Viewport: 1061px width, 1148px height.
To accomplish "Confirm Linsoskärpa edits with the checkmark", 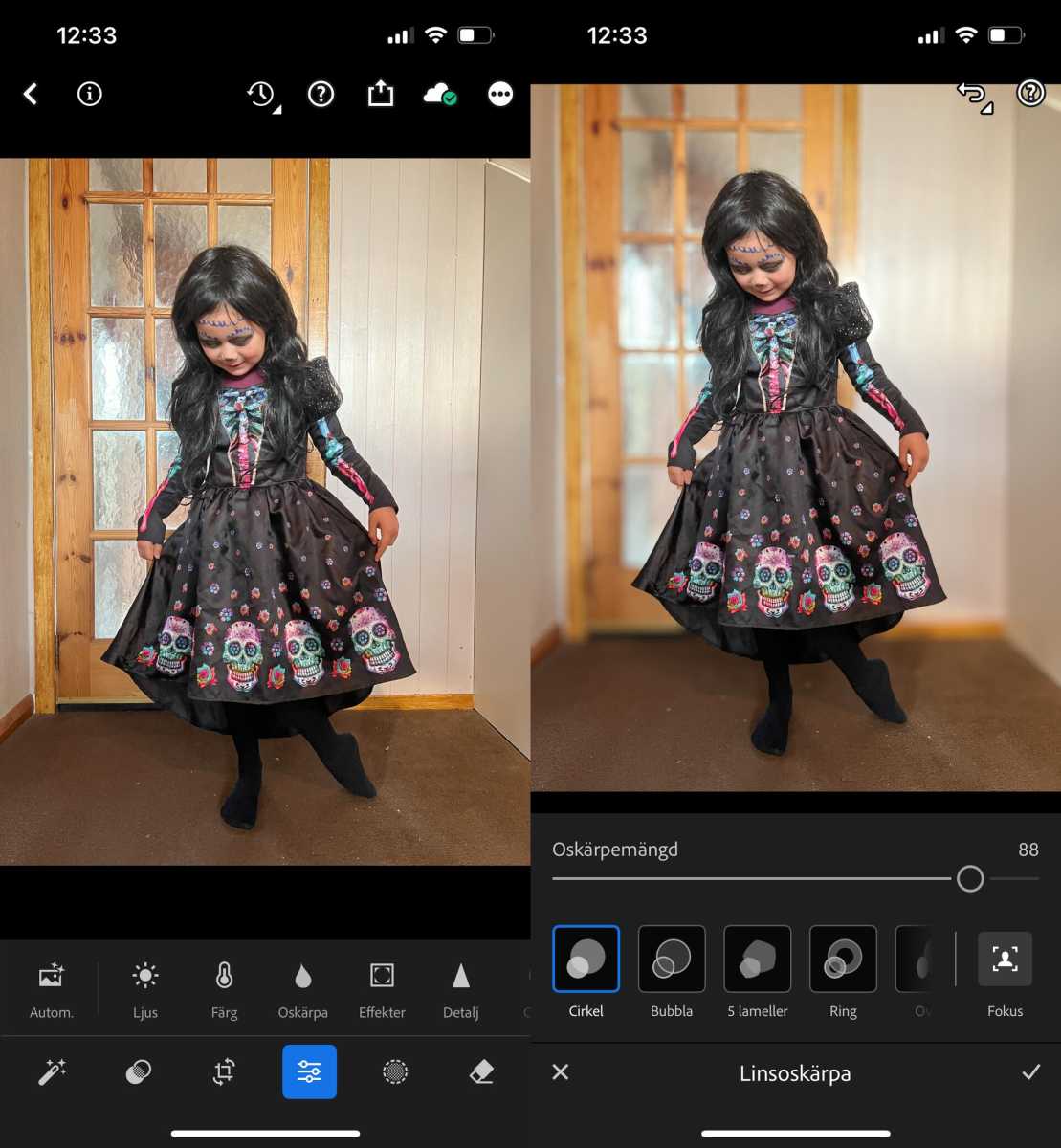I will tap(1031, 1072).
